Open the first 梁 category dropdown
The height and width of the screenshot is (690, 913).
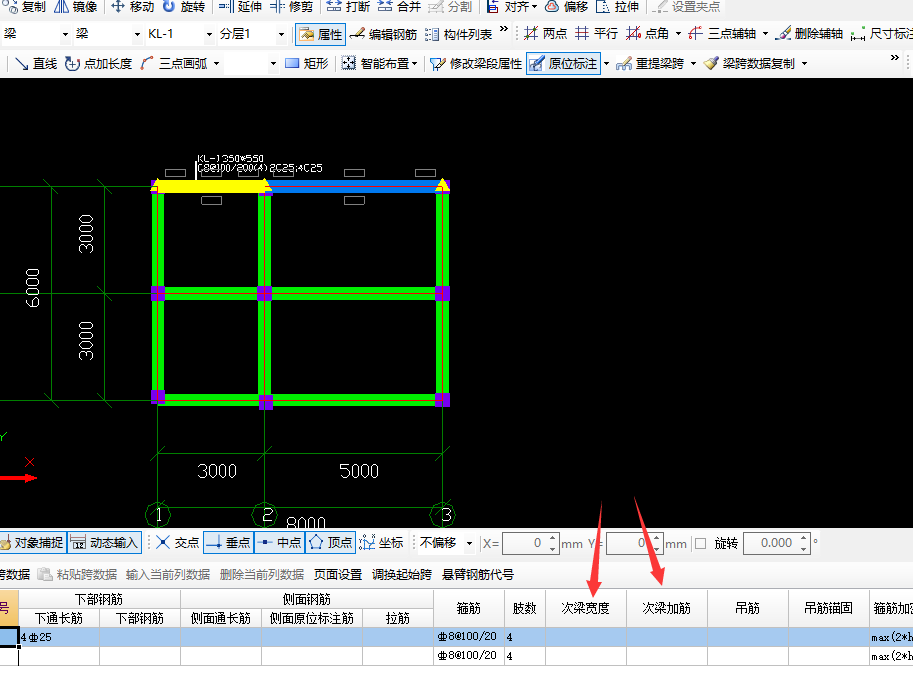pyautogui.click(x=65, y=34)
